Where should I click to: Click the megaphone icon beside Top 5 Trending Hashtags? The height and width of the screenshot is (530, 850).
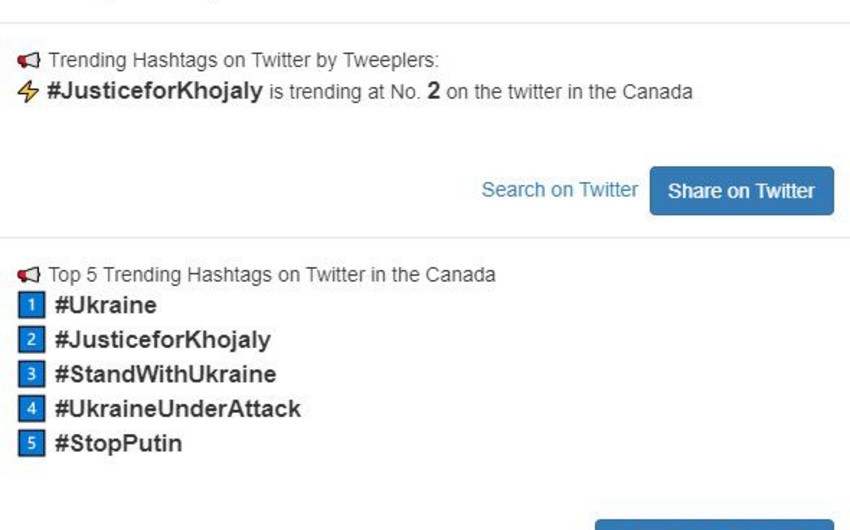click(x=29, y=274)
